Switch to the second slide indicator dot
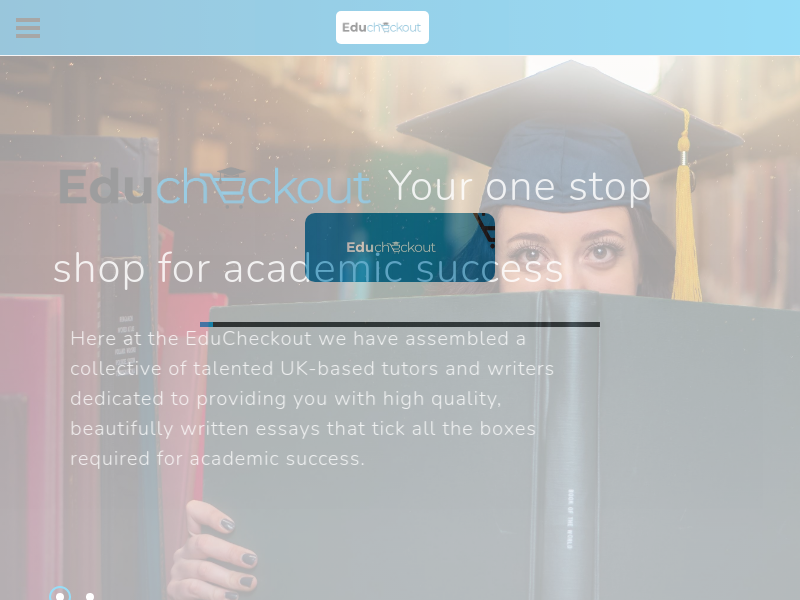 (x=90, y=596)
